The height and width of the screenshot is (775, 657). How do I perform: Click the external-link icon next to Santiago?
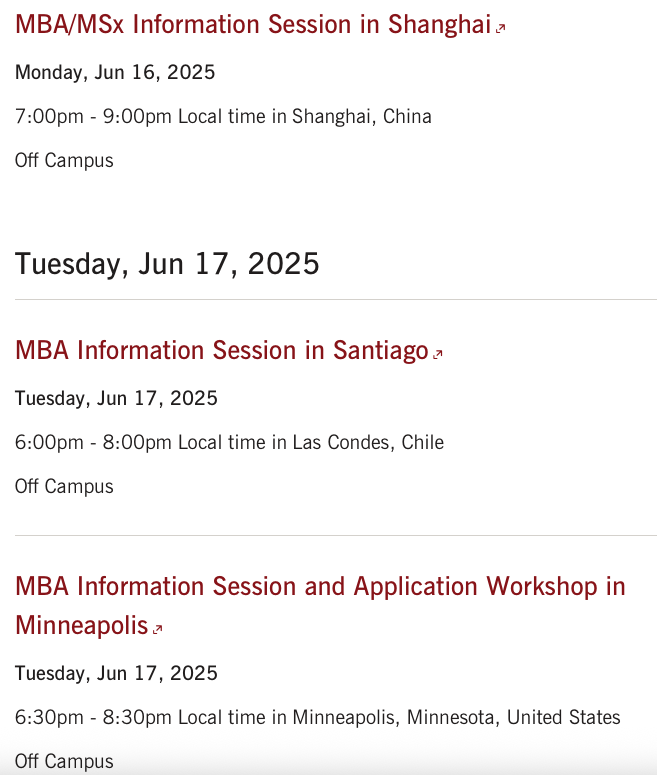(438, 354)
